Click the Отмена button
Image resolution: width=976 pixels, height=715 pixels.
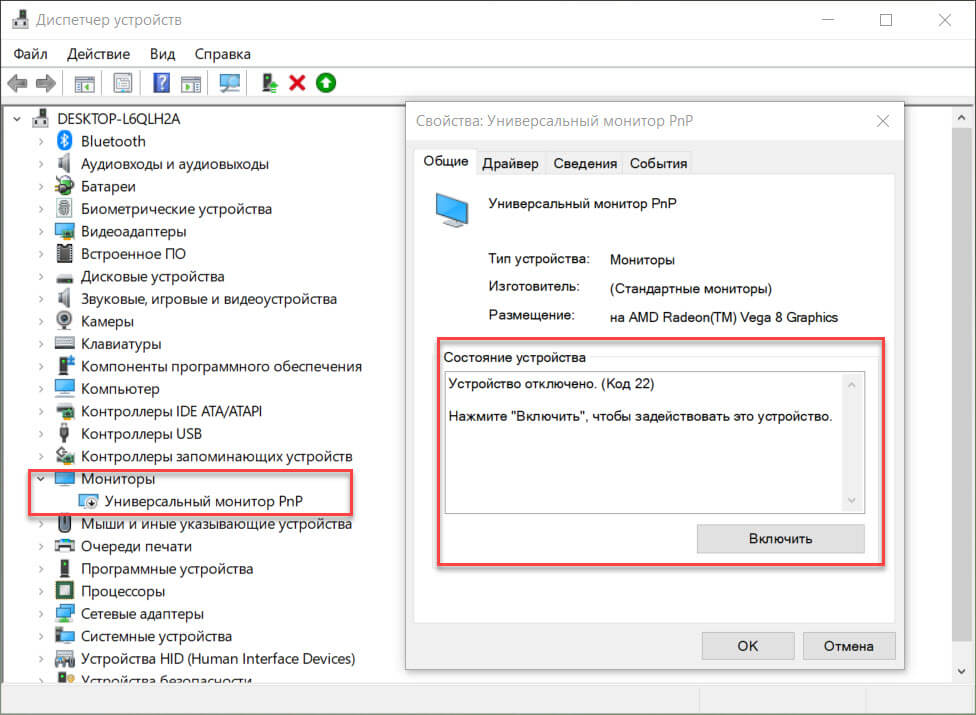[x=848, y=646]
